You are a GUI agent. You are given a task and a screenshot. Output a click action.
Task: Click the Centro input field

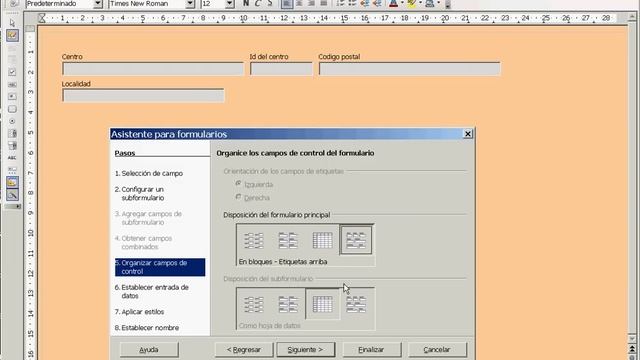coord(153,69)
